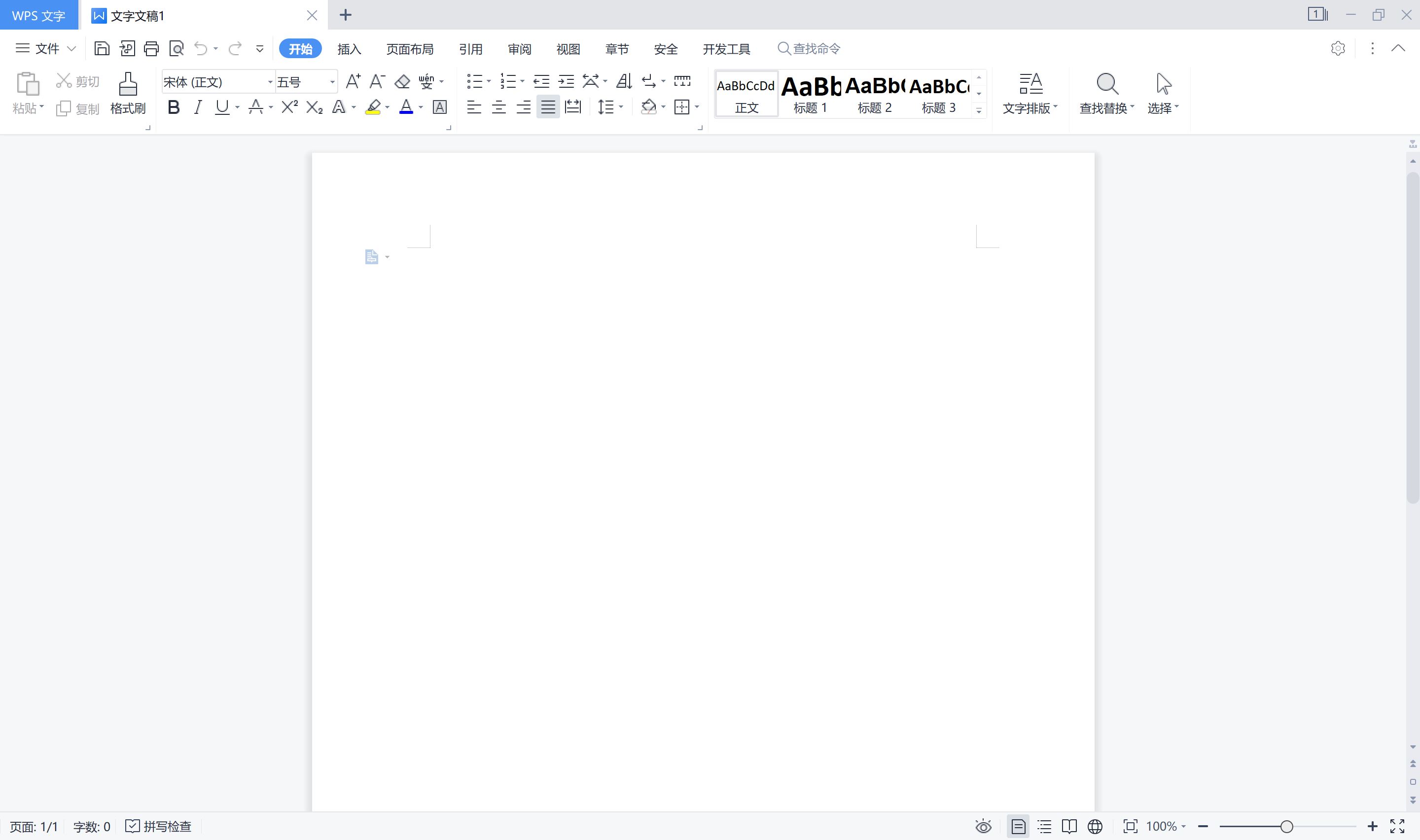Click the Clear formatting eraser icon
The height and width of the screenshot is (840, 1420).
(x=402, y=81)
